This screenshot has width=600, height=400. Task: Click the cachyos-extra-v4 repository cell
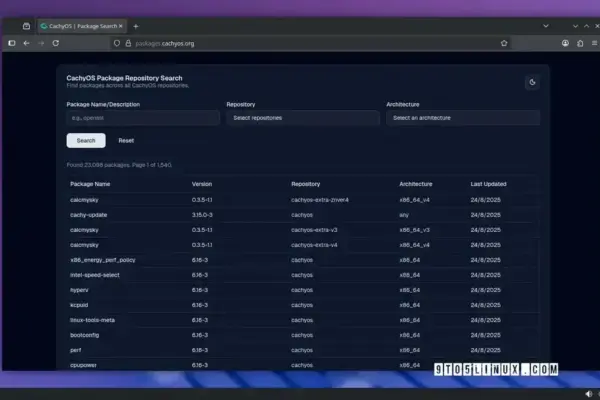coord(314,245)
